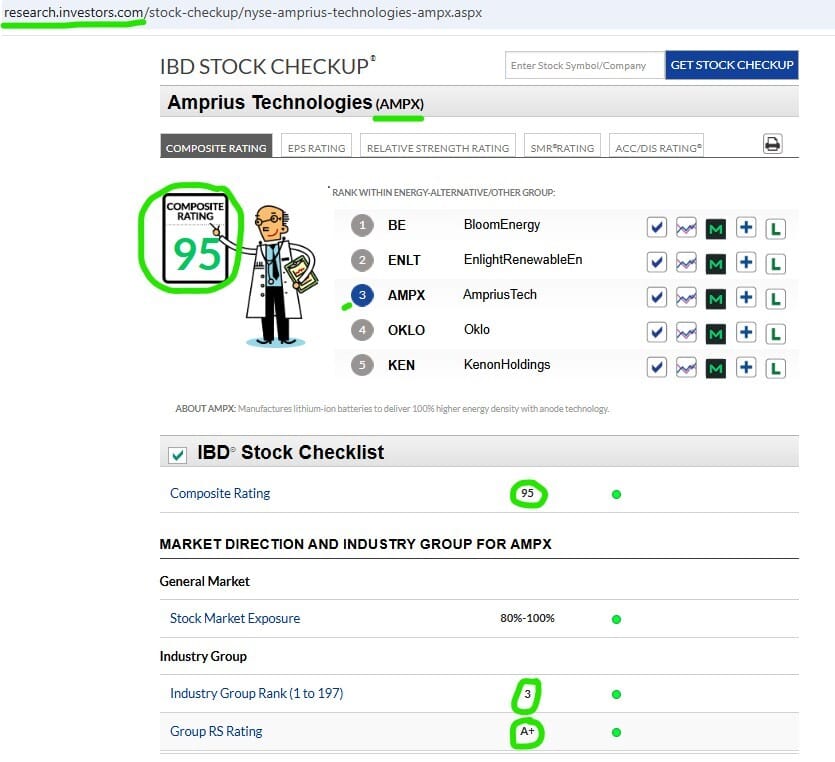The height and width of the screenshot is (762, 835).
Task: Print the page using the printer icon
Action: click(772, 144)
